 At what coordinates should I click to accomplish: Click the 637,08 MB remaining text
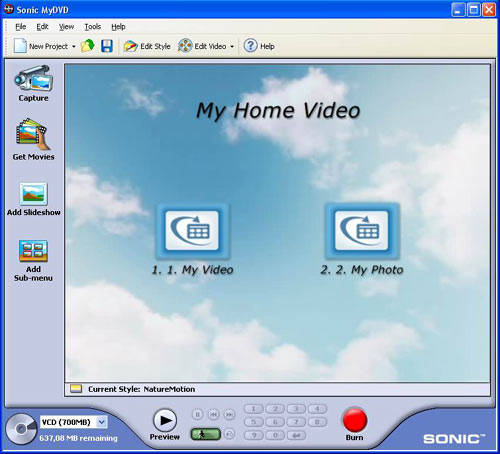click(x=78, y=438)
